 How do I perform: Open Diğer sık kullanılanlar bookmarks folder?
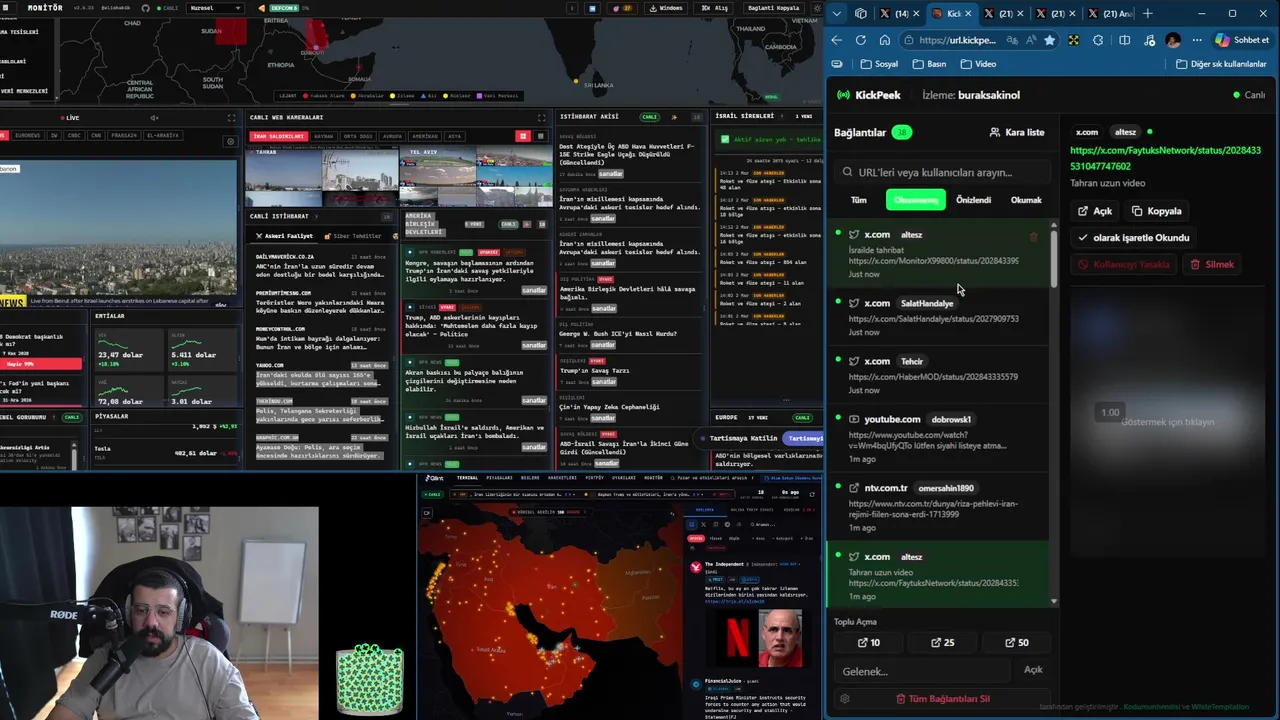pyautogui.click(x=1221, y=64)
